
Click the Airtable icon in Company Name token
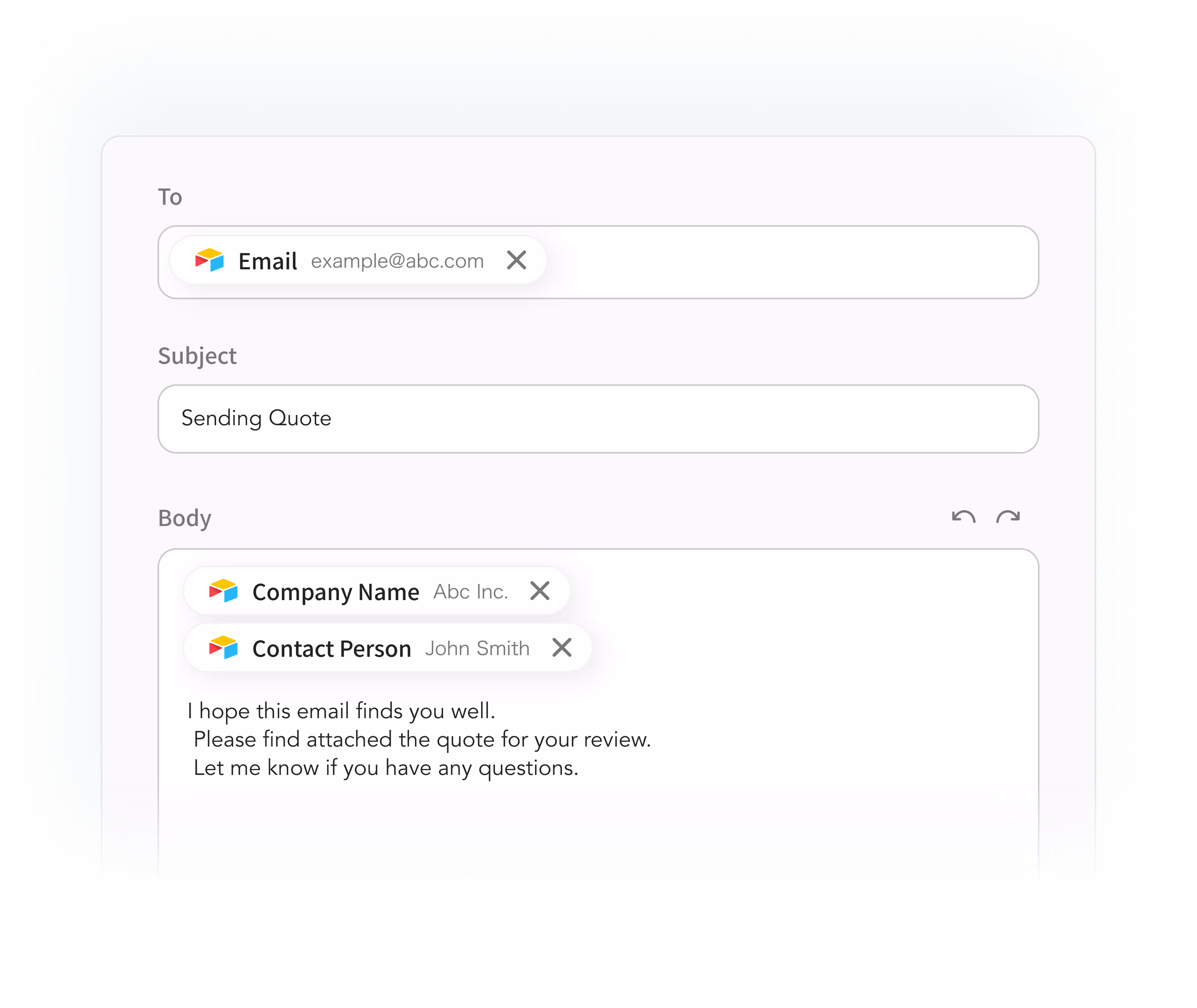click(x=223, y=591)
